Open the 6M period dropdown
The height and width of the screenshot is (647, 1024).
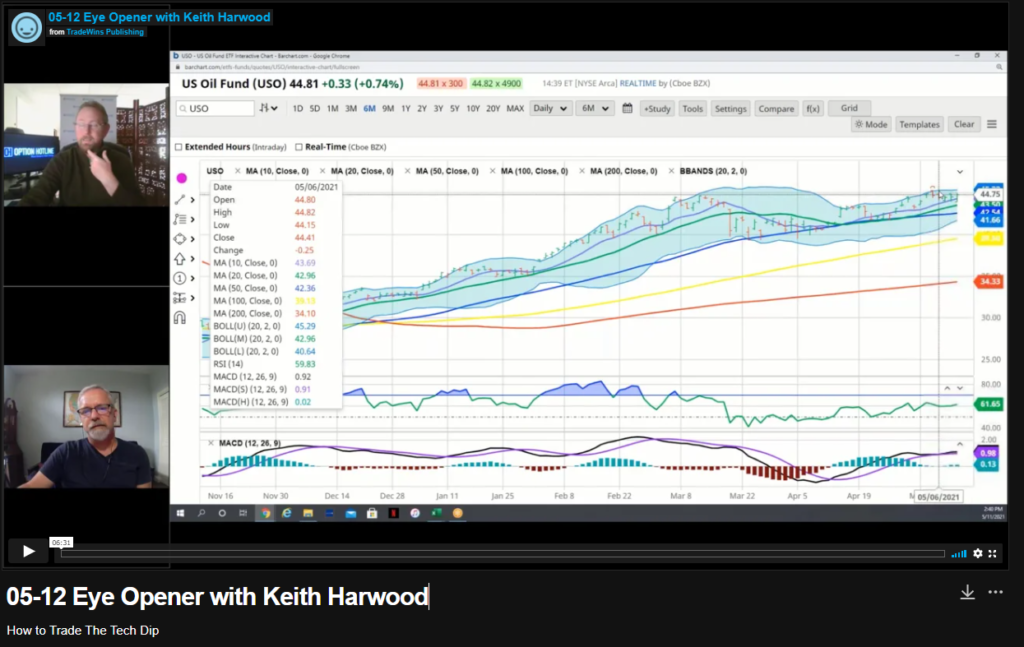tap(594, 108)
